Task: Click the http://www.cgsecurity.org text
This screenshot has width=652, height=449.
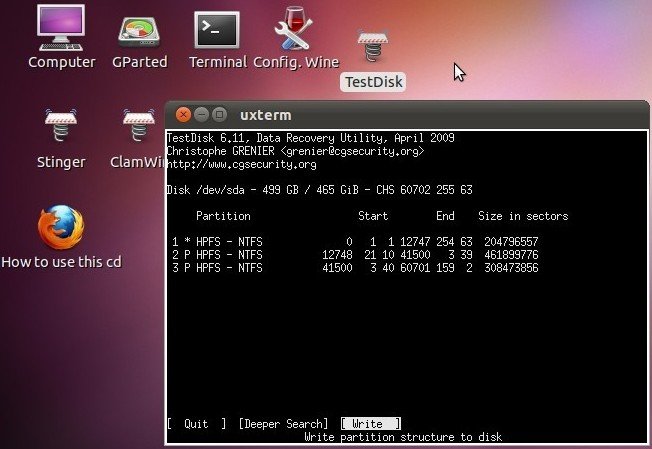Action: (x=242, y=164)
